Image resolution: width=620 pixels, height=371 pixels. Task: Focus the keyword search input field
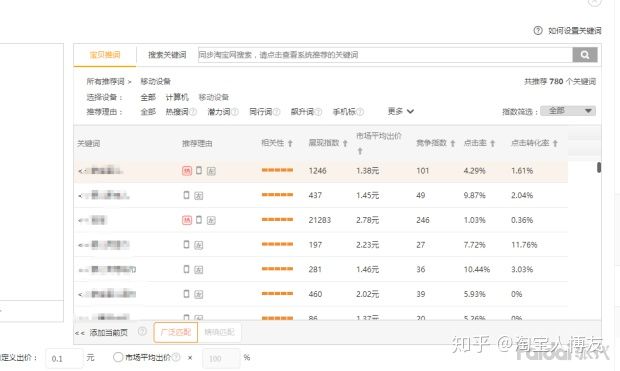pos(385,55)
